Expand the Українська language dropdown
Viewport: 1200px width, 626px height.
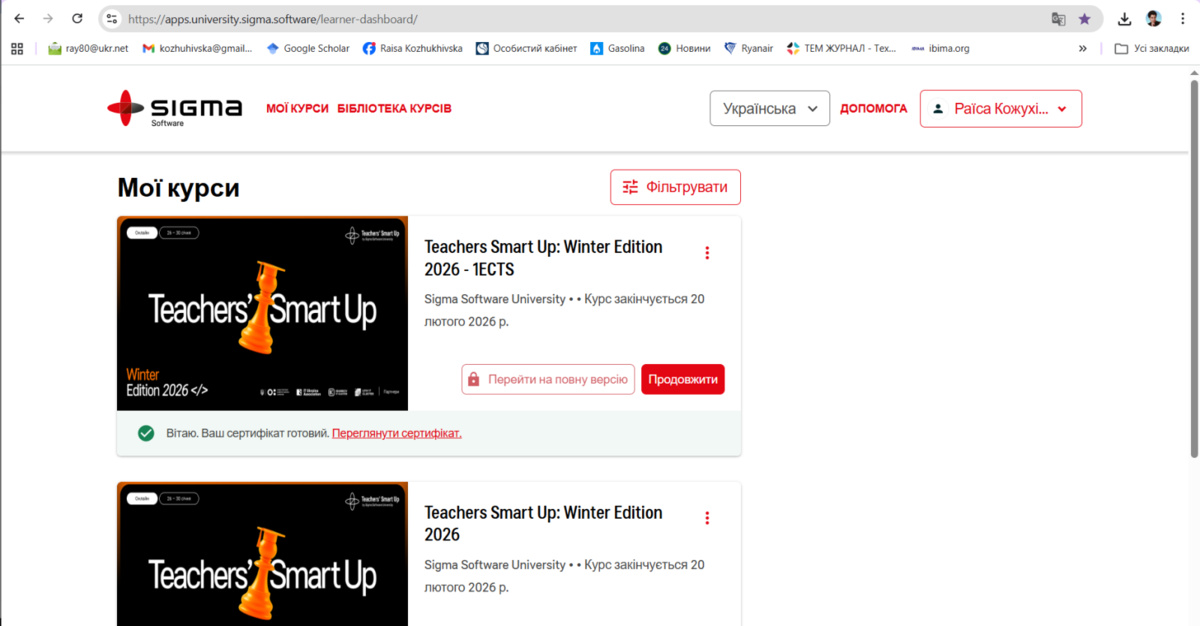point(769,109)
